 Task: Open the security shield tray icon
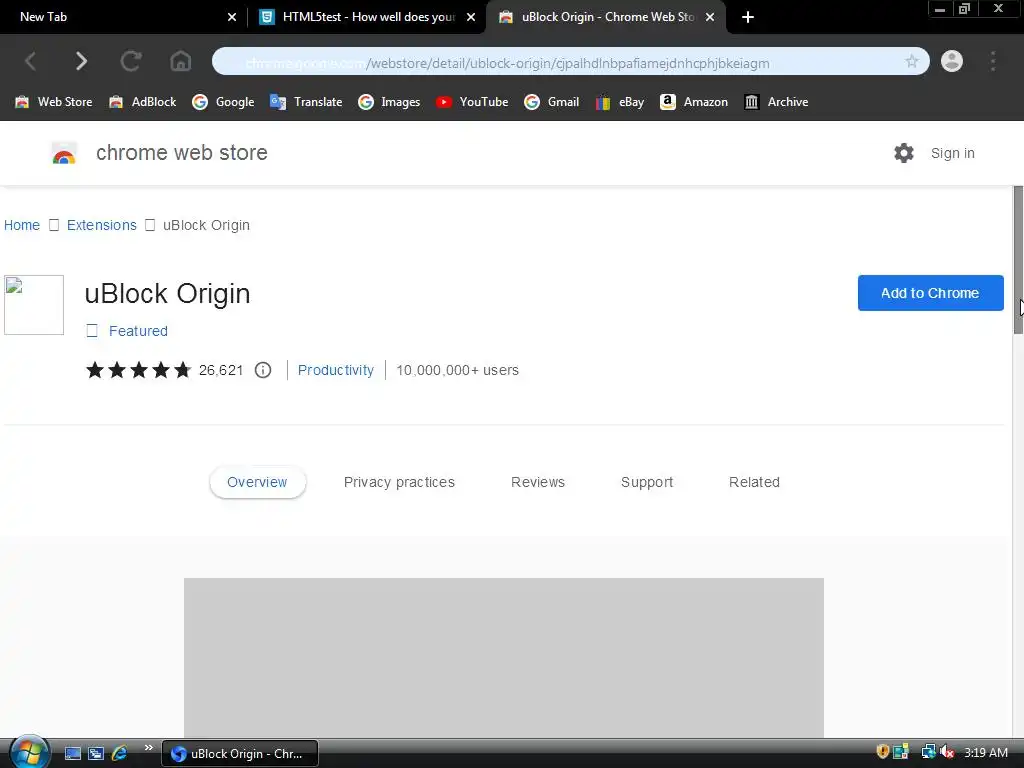point(882,752)
